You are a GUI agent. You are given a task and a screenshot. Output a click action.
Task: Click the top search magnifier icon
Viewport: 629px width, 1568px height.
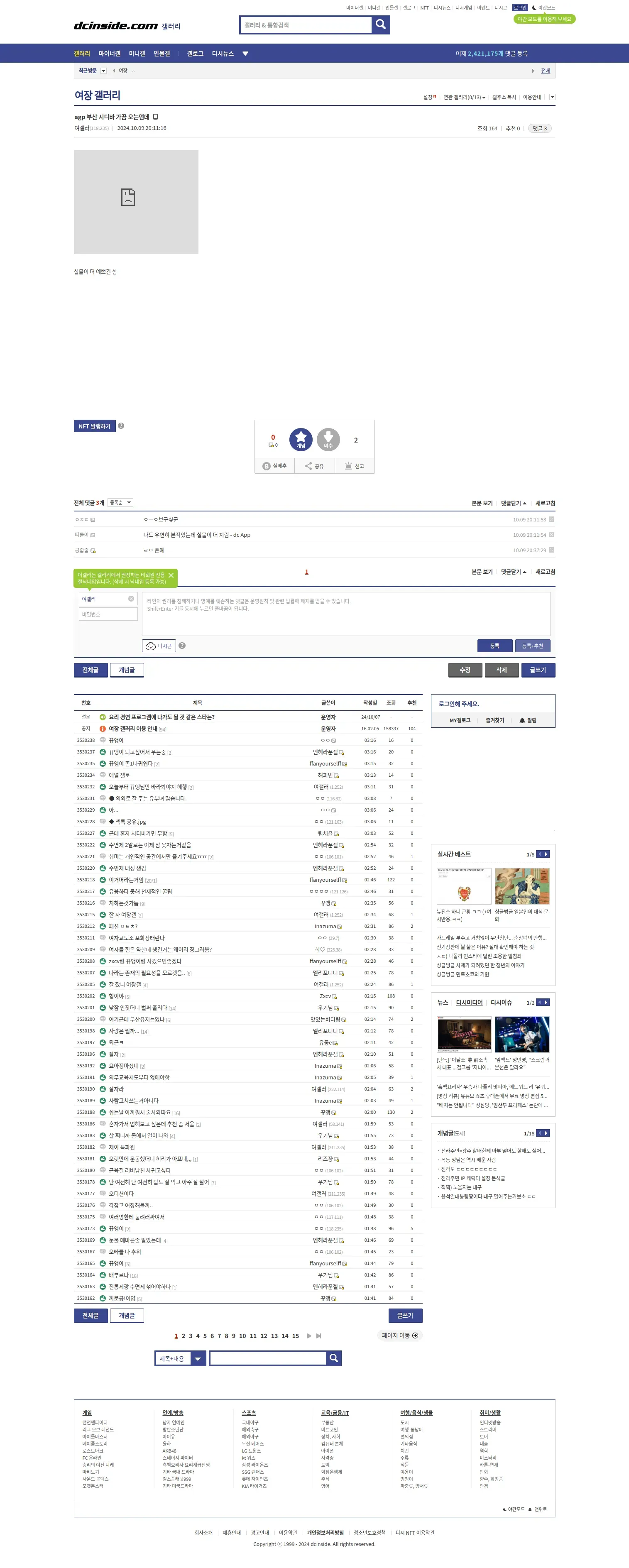[381, 24]
